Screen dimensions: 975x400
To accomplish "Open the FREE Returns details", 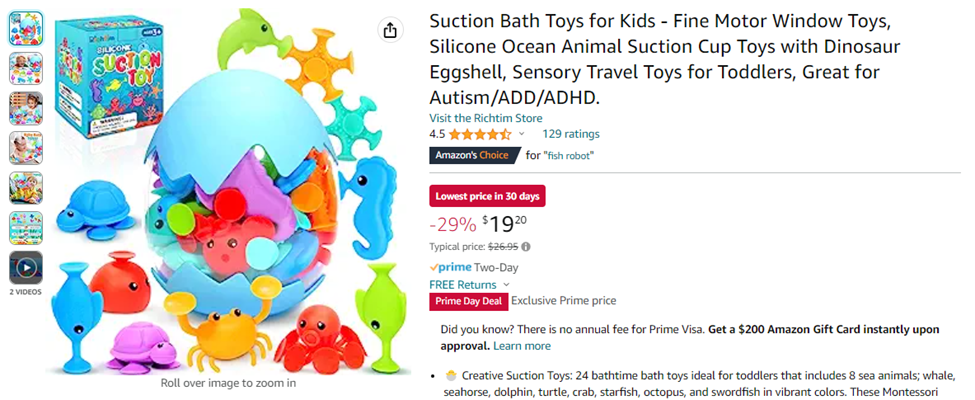I will 463,285.
